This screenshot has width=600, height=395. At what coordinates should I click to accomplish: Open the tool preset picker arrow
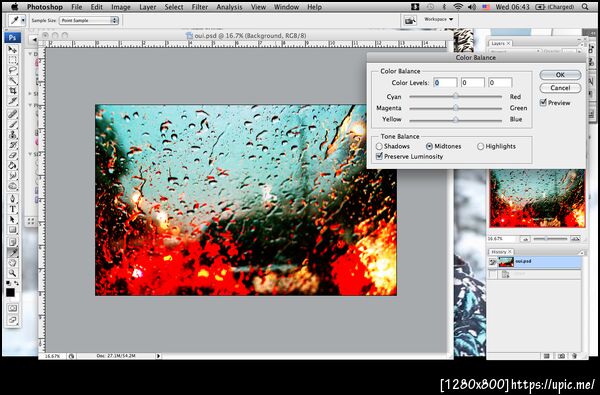(23, 20)
